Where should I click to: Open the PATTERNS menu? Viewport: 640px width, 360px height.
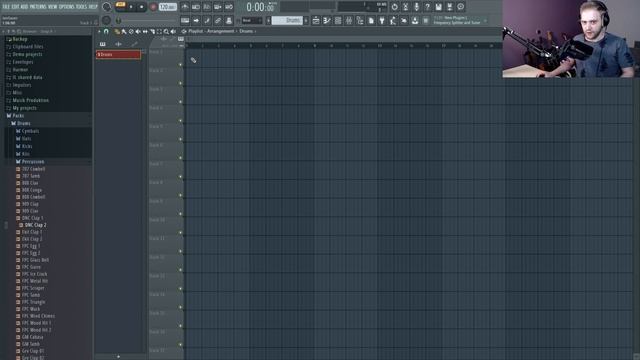click(x=38, y=7)
